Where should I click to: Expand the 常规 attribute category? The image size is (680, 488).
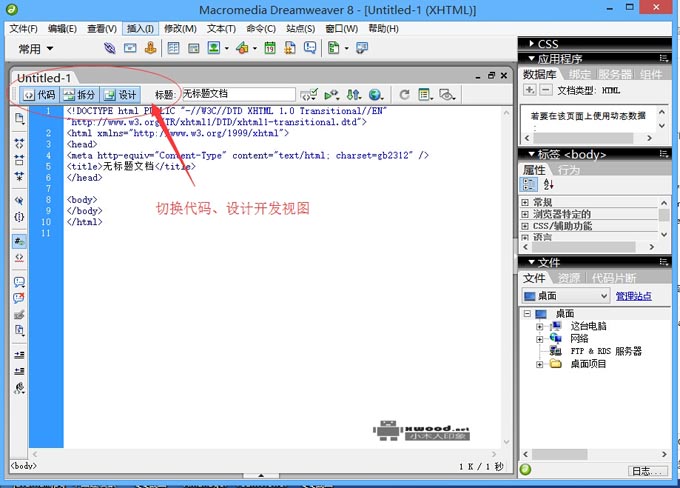click(x=525, y=202)
